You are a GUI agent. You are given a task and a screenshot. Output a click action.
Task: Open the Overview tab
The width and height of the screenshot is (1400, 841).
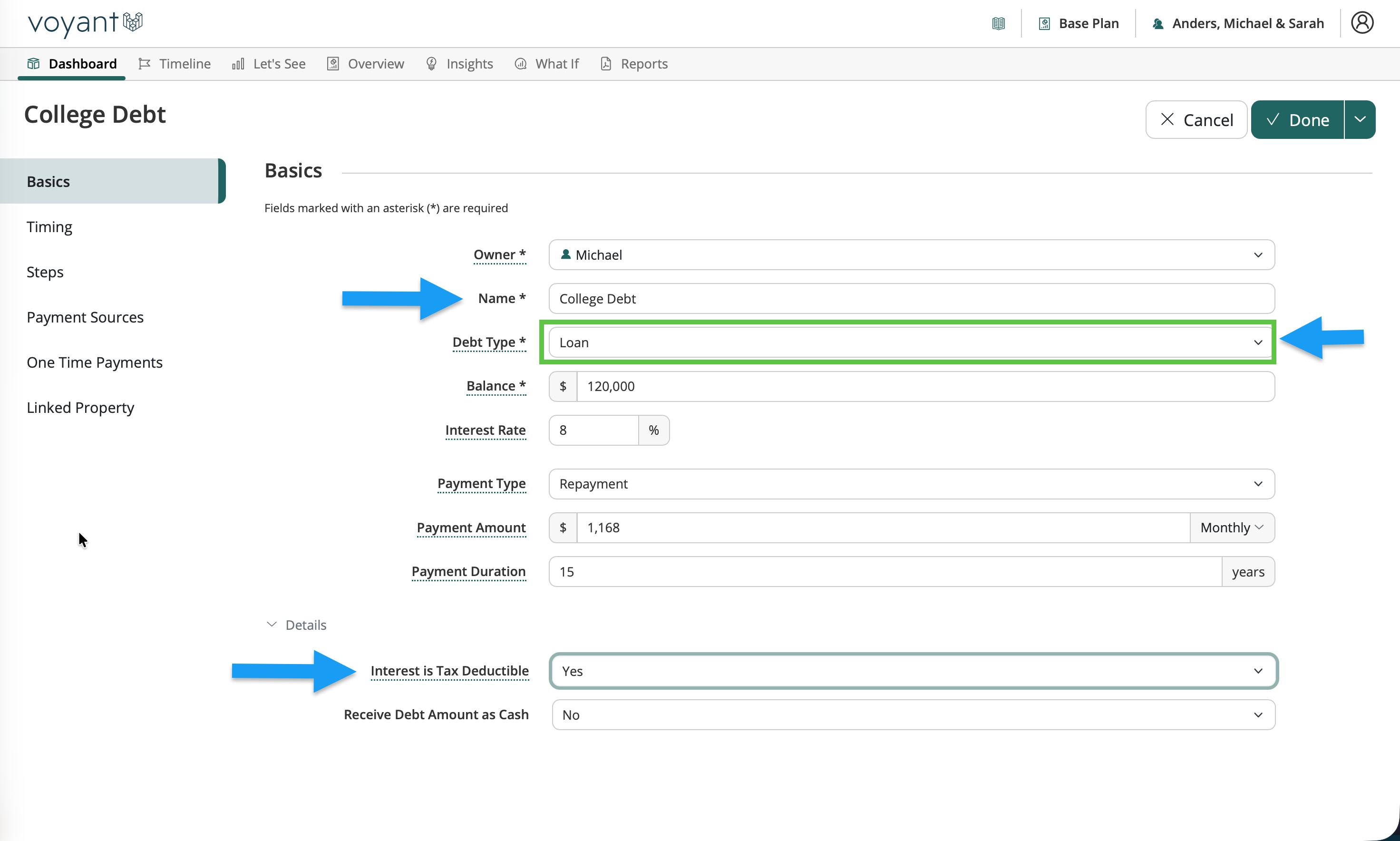point(365,63)
